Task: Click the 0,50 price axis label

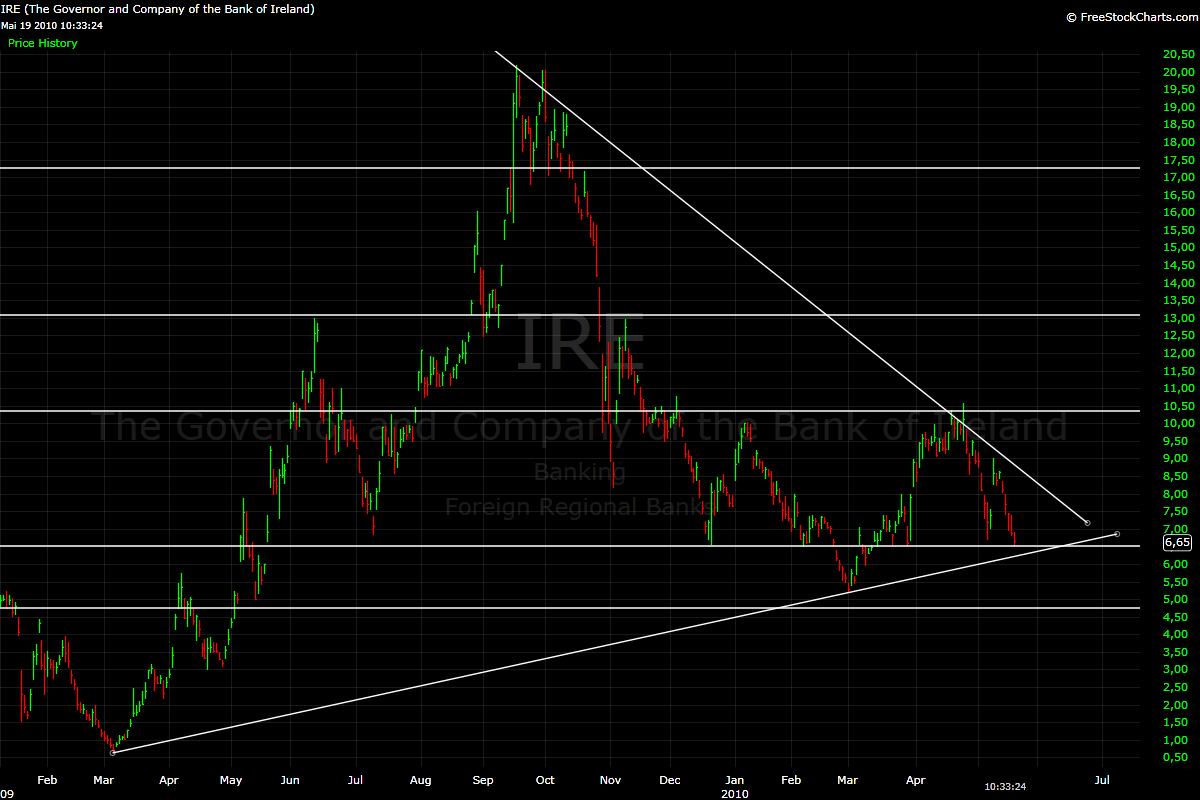Action: tap(1177, 757)
